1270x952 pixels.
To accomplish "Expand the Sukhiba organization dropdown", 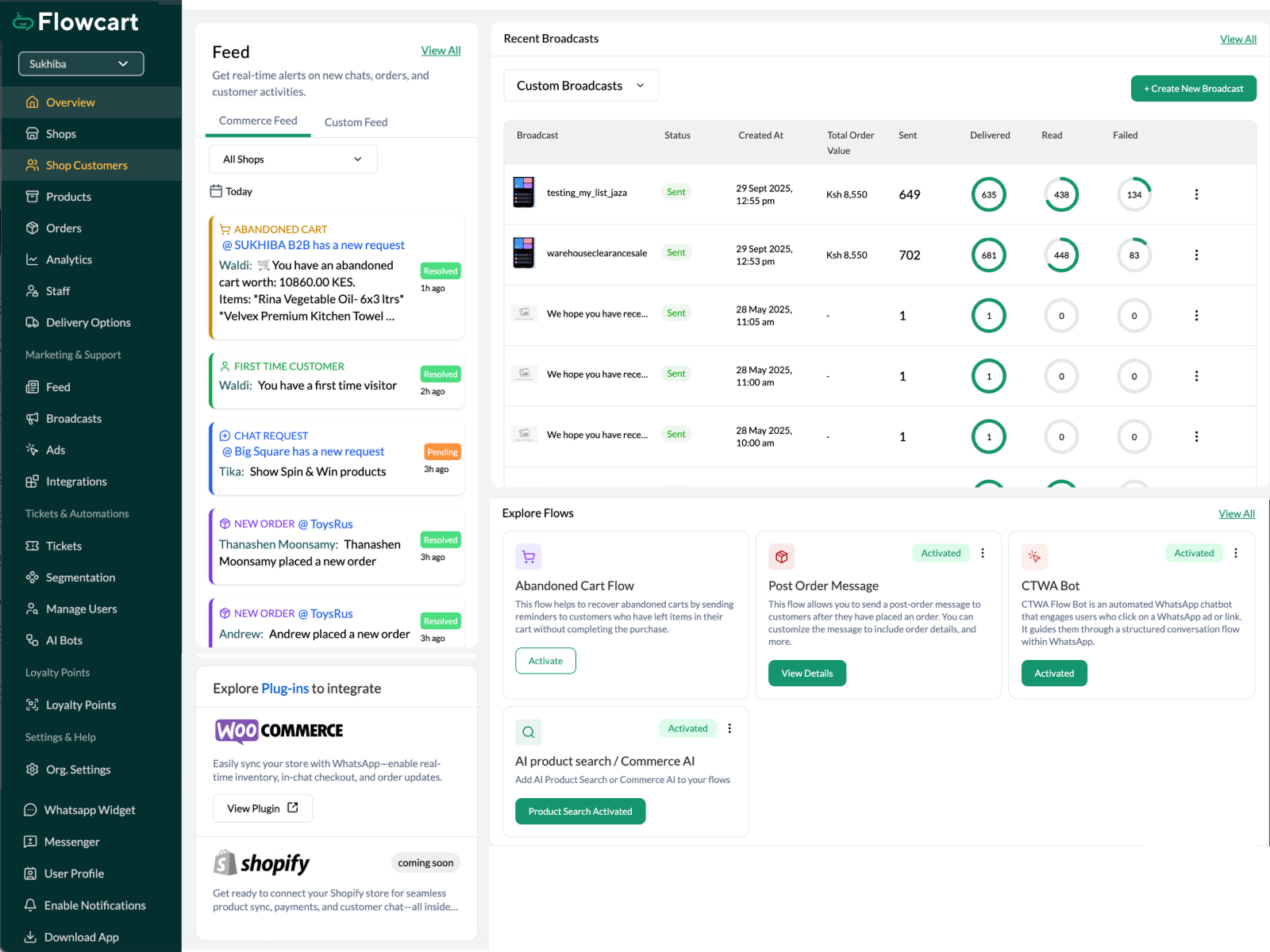I will [81, 64].
